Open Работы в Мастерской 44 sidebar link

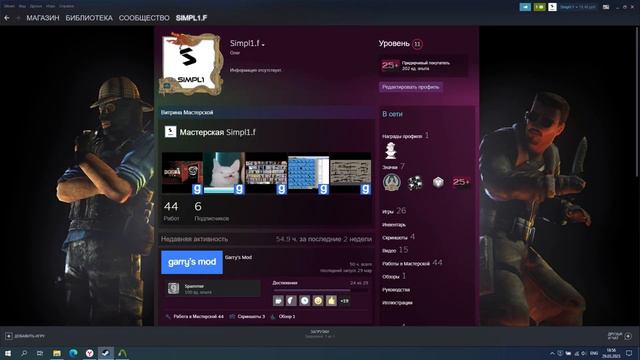point(412,263)
